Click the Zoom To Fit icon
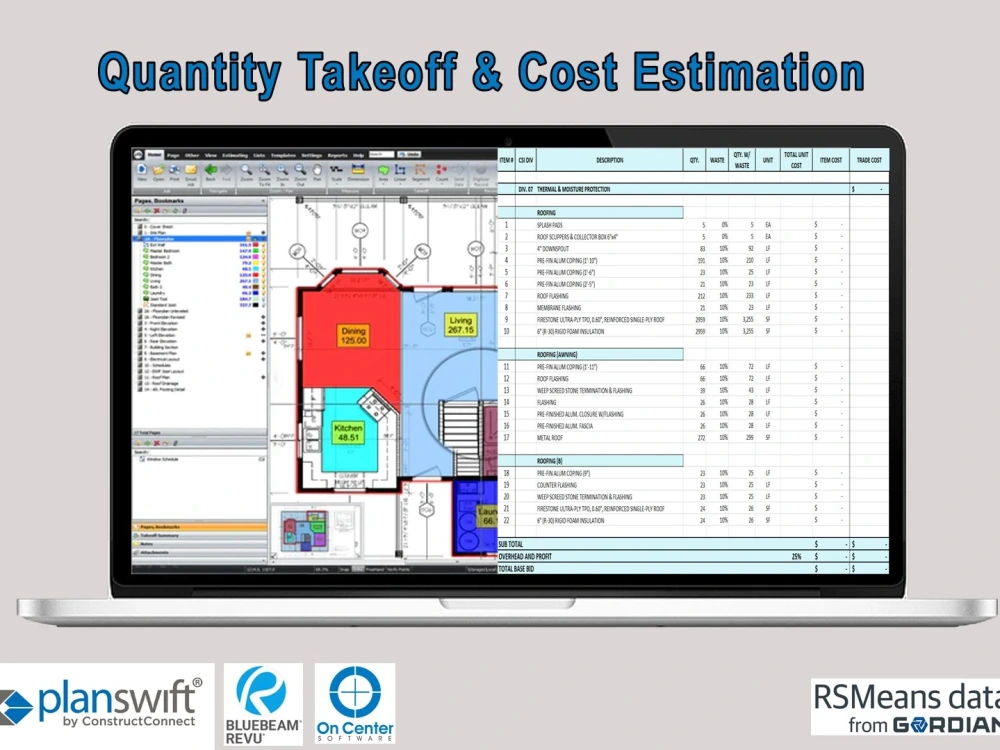The height and width of the screenshot is (750, 1000). point(264,170)
